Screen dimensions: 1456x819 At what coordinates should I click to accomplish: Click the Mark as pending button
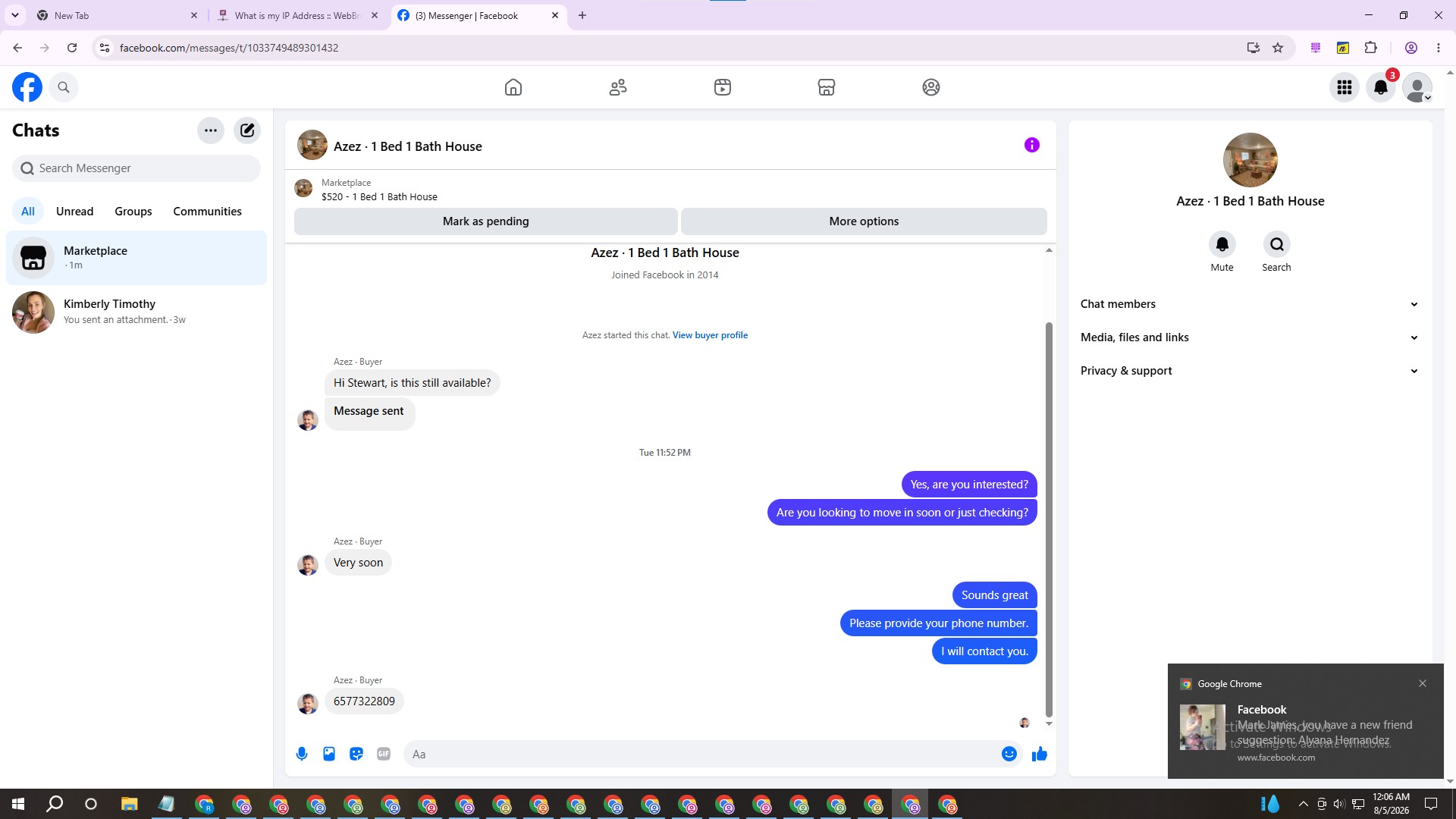pyautogui.click(x=486, y=221)
